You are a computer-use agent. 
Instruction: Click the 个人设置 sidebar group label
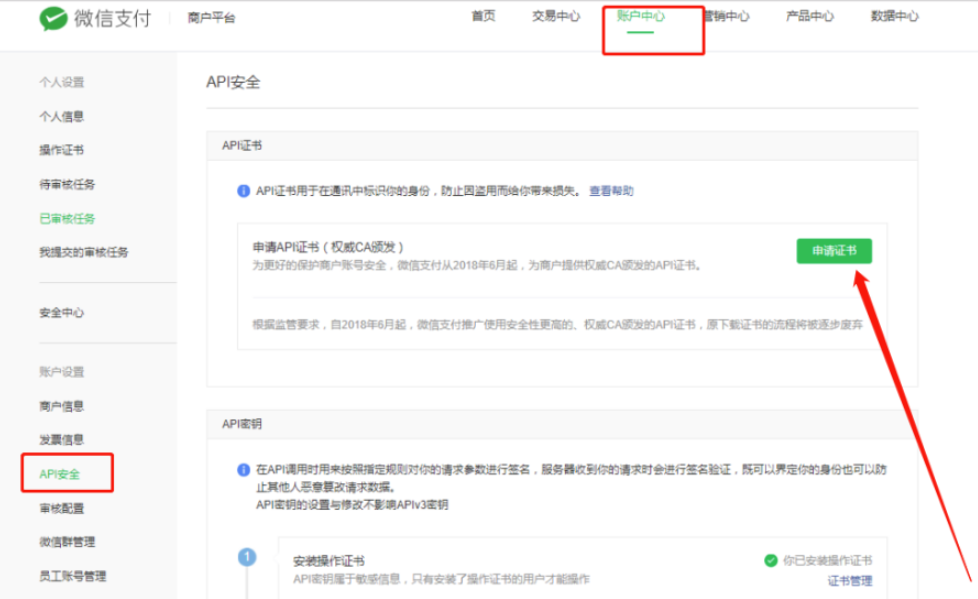(61, 82)
